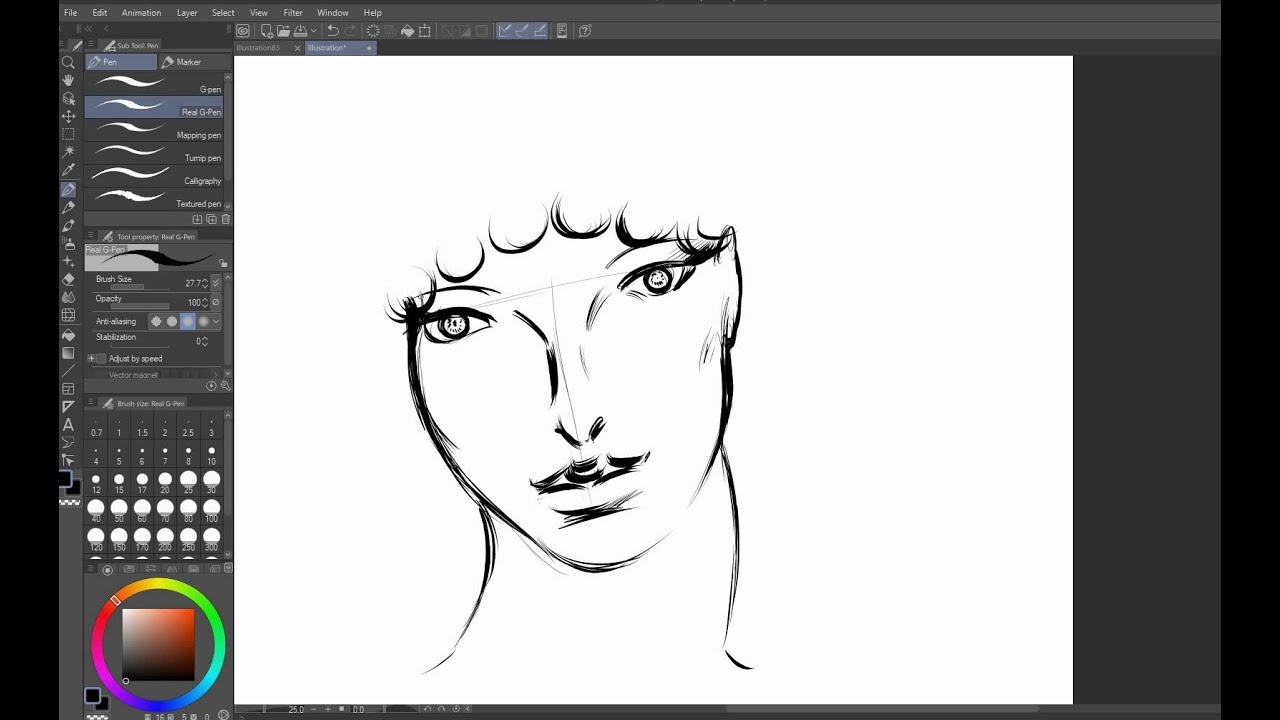1280x720 pixels.
Task: Choose the Turnip pen sub tool
Action: (x=154, y=153)
